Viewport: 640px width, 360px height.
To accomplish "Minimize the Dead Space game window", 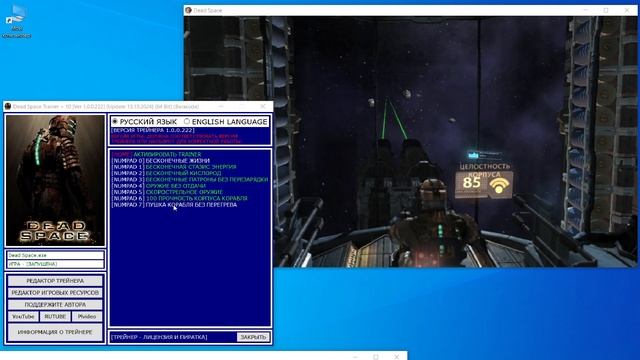I will coord(586,10).
